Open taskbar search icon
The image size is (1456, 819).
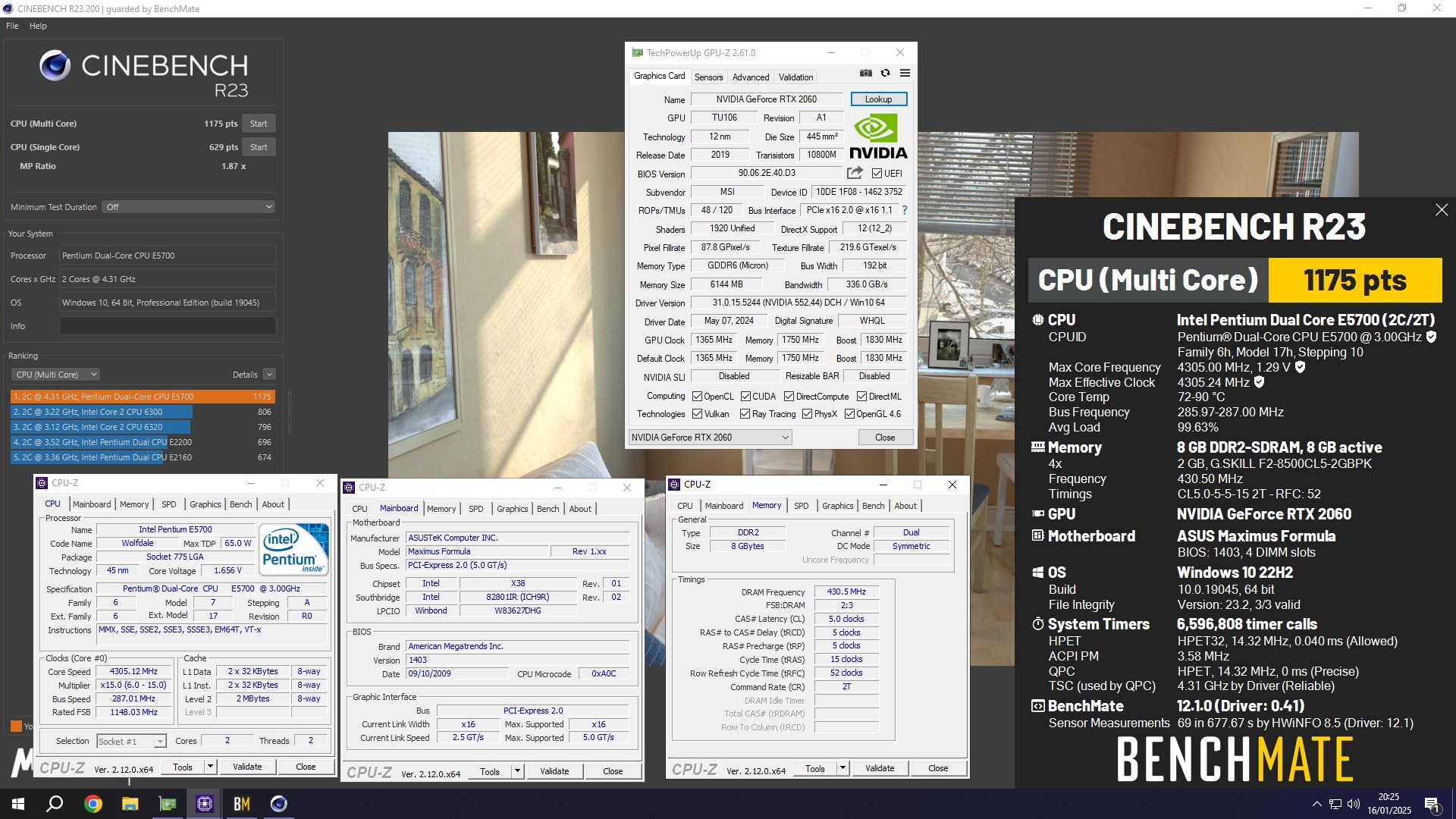tap(55, 804)
